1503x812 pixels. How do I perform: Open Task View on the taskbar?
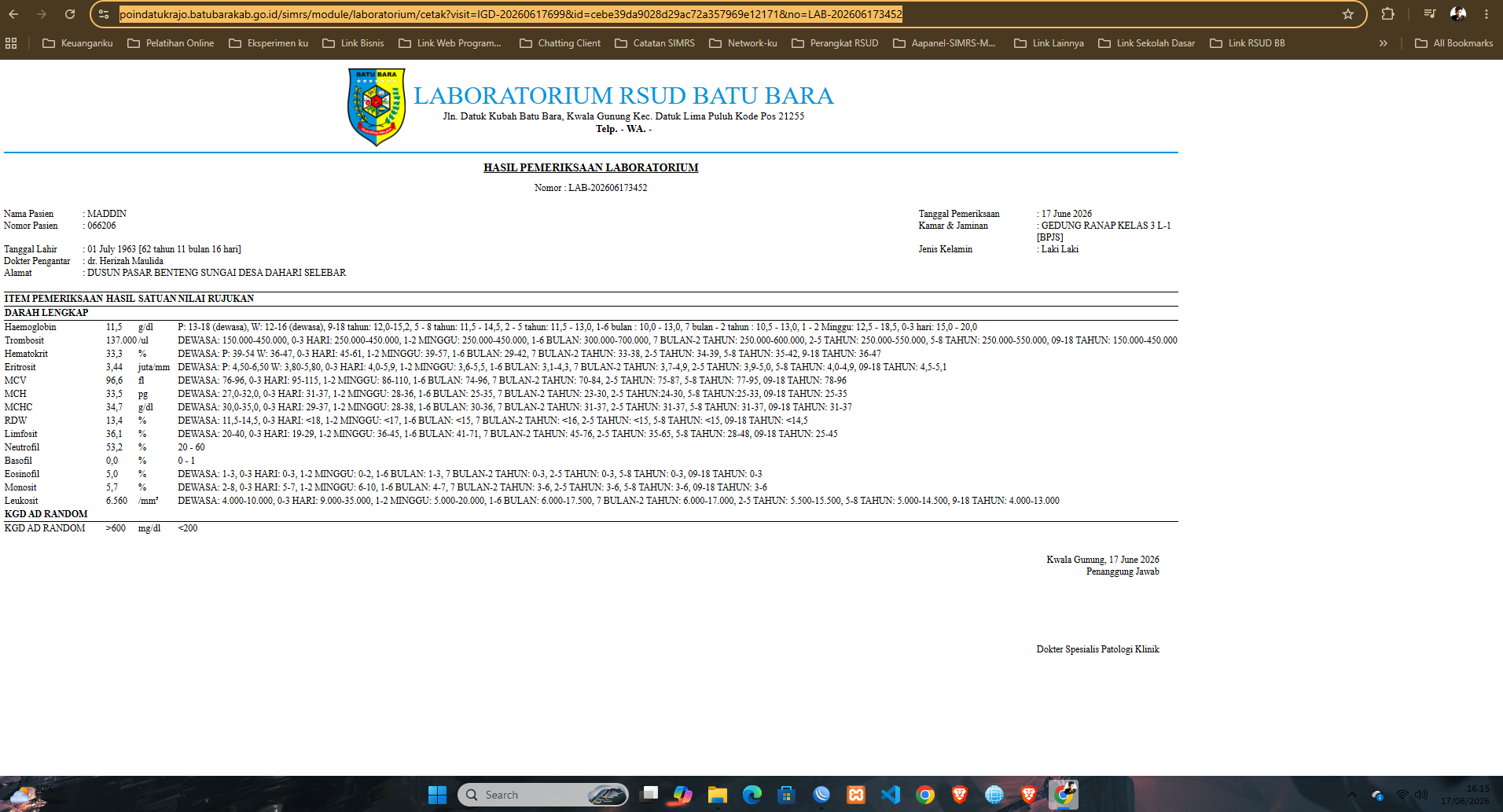tap(649, 795)
